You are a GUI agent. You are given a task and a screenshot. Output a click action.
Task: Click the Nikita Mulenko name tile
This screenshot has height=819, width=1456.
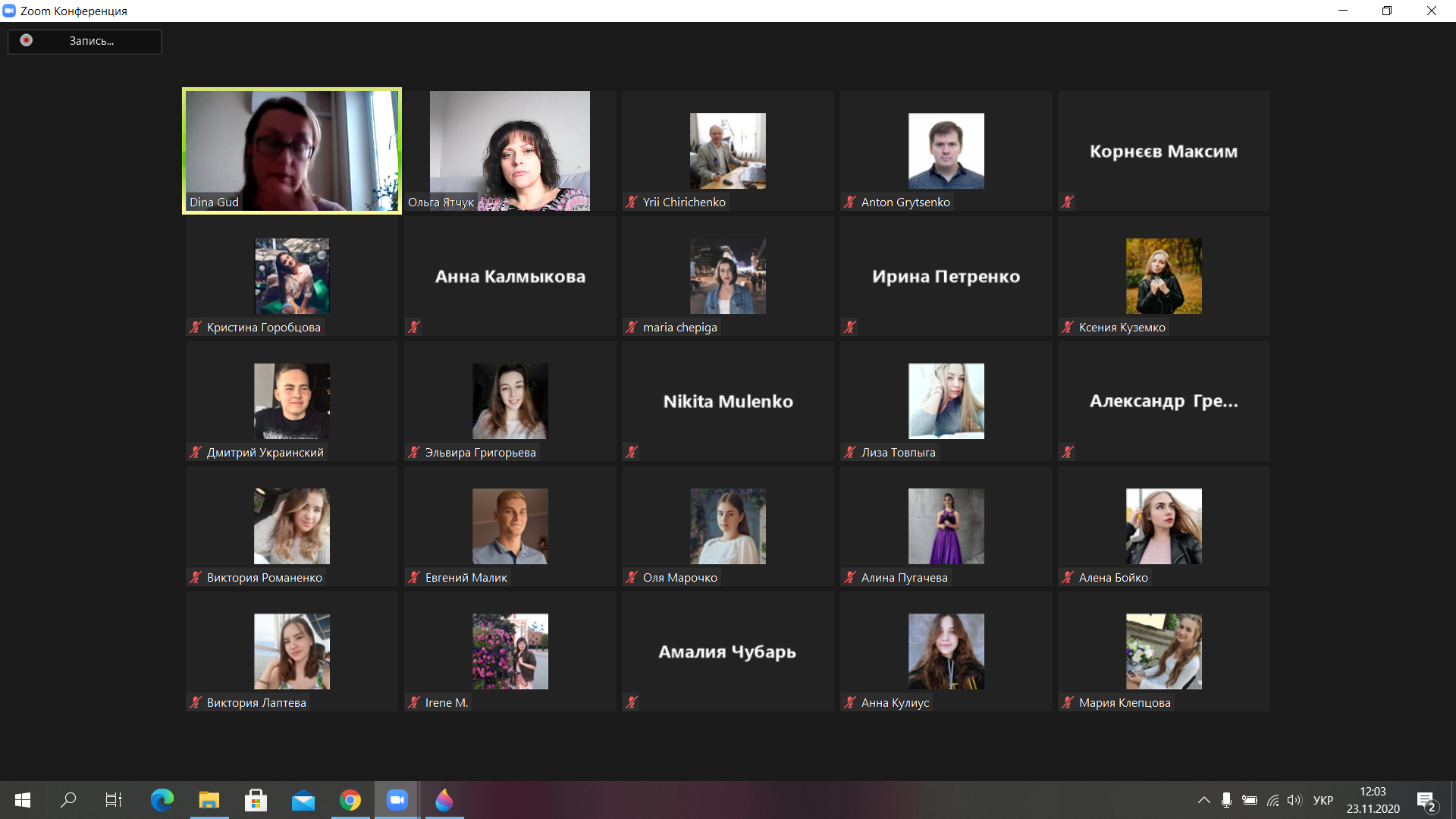(728, 401)
